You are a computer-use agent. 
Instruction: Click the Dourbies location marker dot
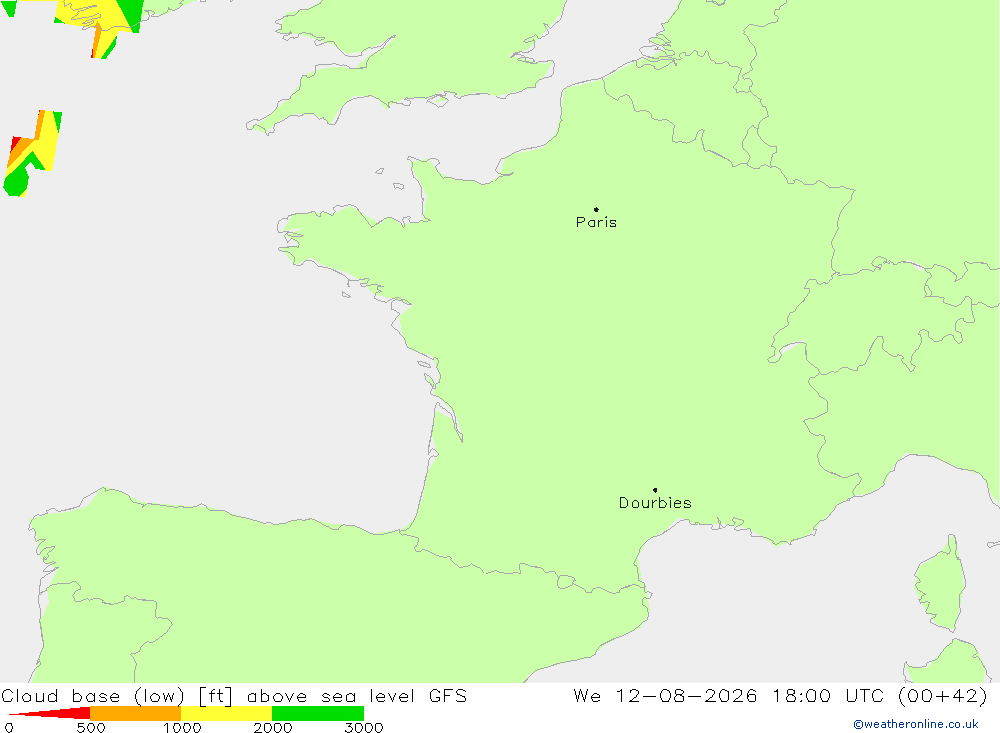pos(655,490)
